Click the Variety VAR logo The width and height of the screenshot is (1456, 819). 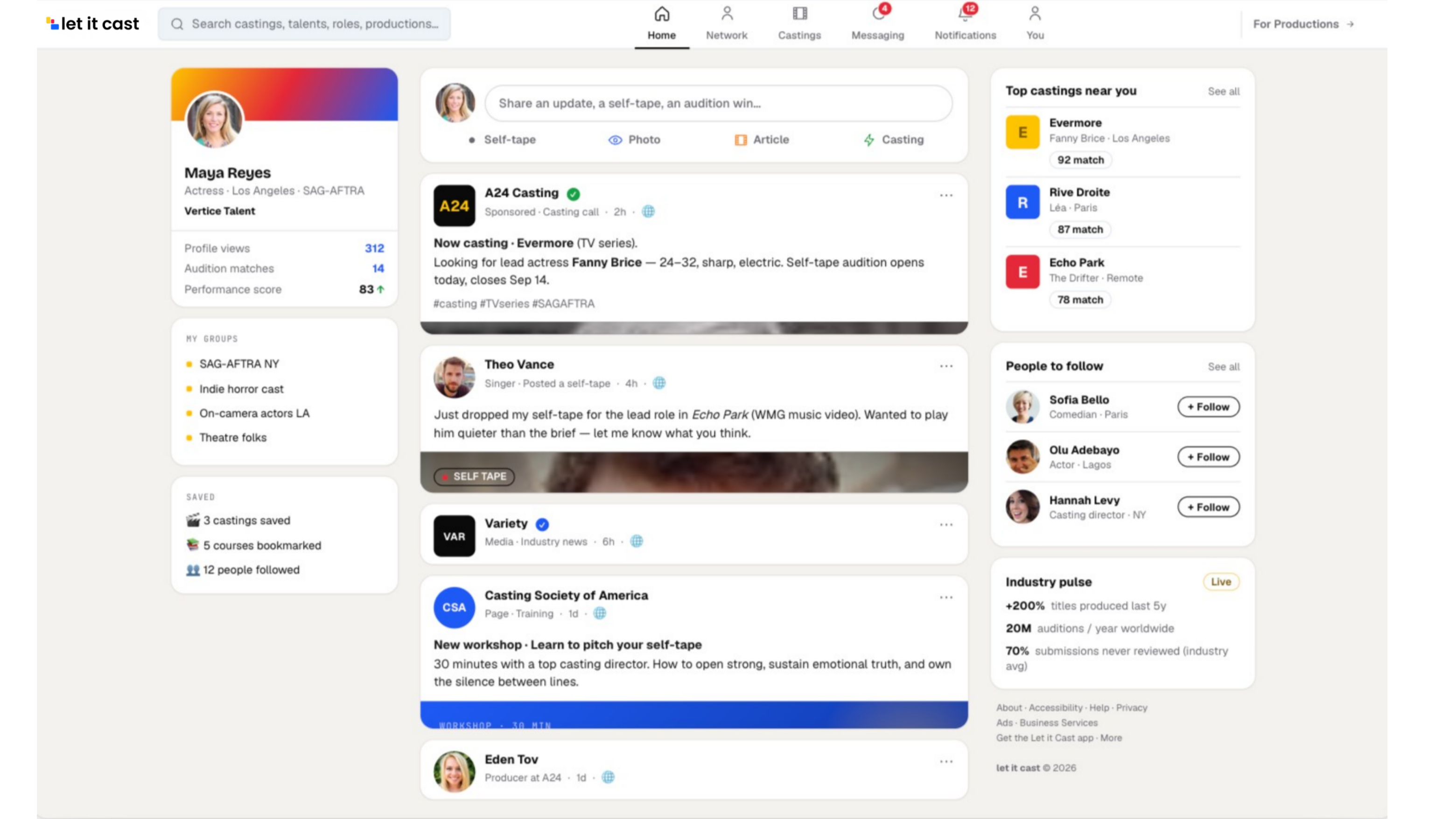click(x=454, y=536)
